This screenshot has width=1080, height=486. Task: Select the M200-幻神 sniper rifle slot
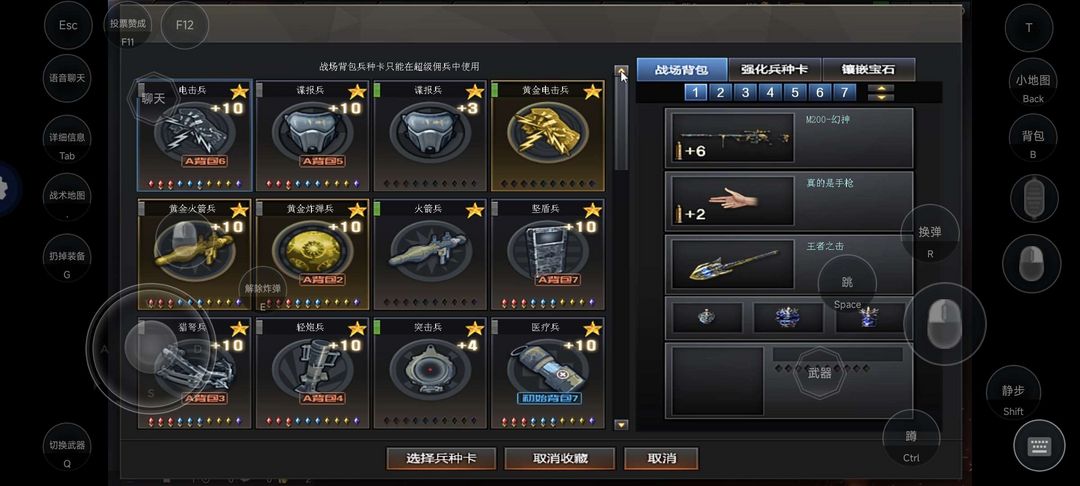click(x=789, y=138)
